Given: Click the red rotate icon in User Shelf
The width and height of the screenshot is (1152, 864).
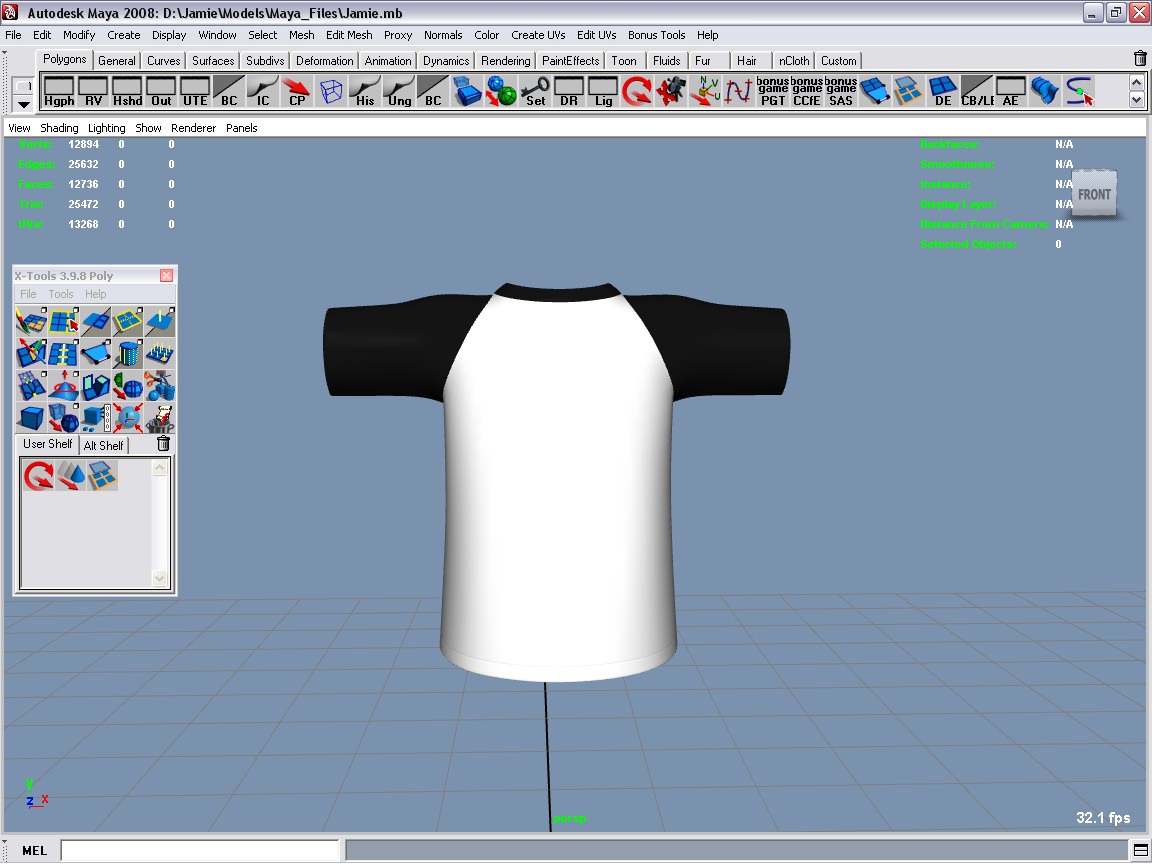Looking at the screenshot, I should coord(38,475).
